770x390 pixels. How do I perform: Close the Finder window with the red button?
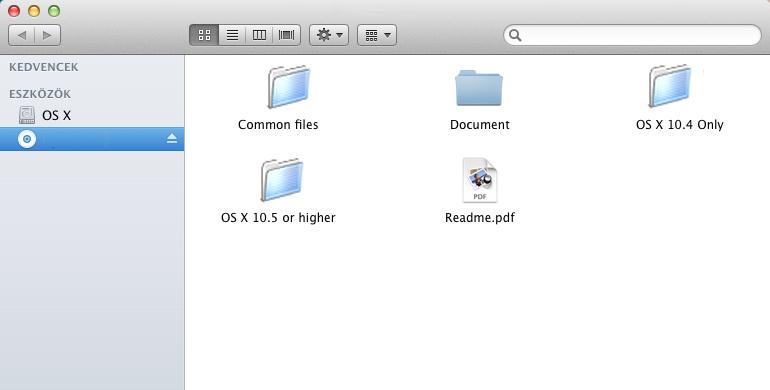click(14, 10)
